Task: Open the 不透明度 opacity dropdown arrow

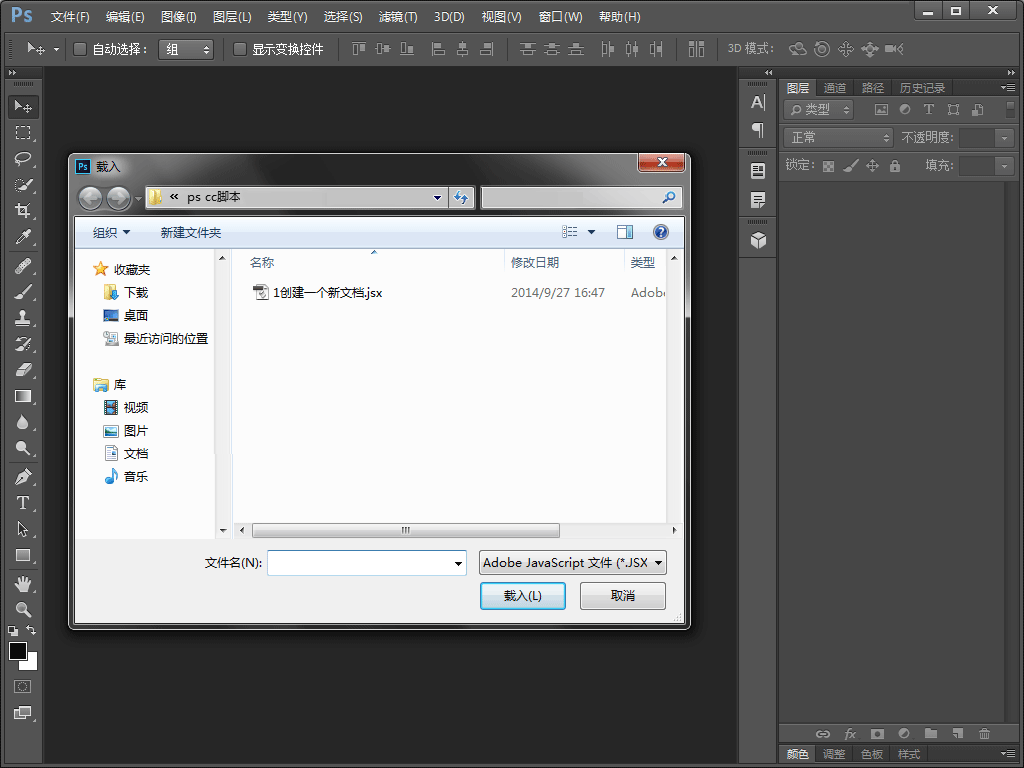Action: 1004,138
